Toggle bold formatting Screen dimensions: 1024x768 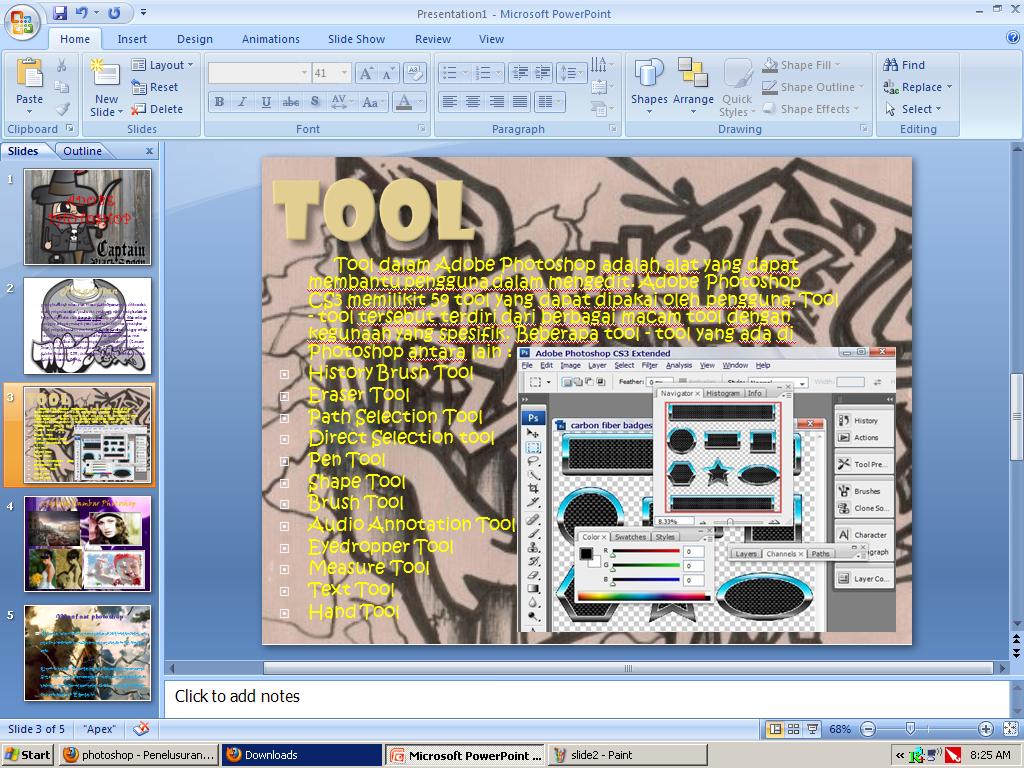[218, 102]
